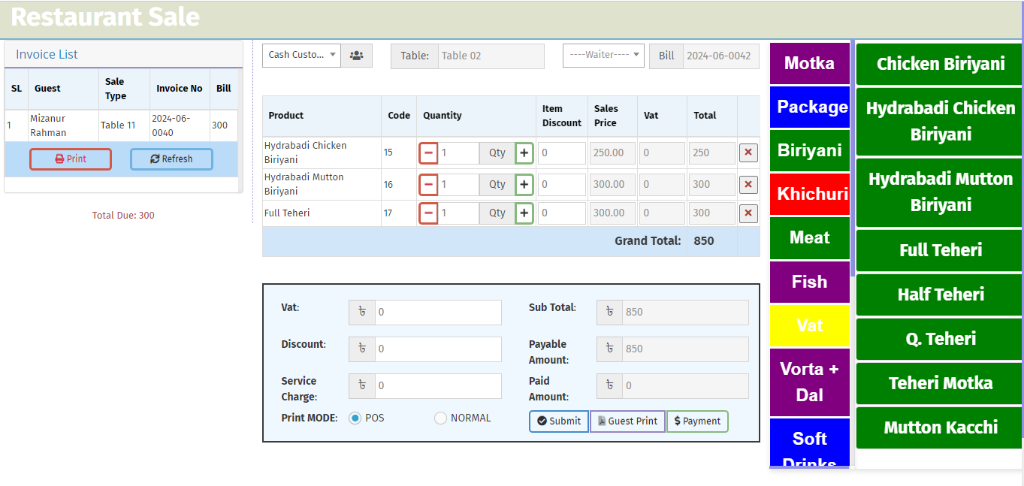Open the Fish category
This screenshot has width=1024, height=486.
810,282
